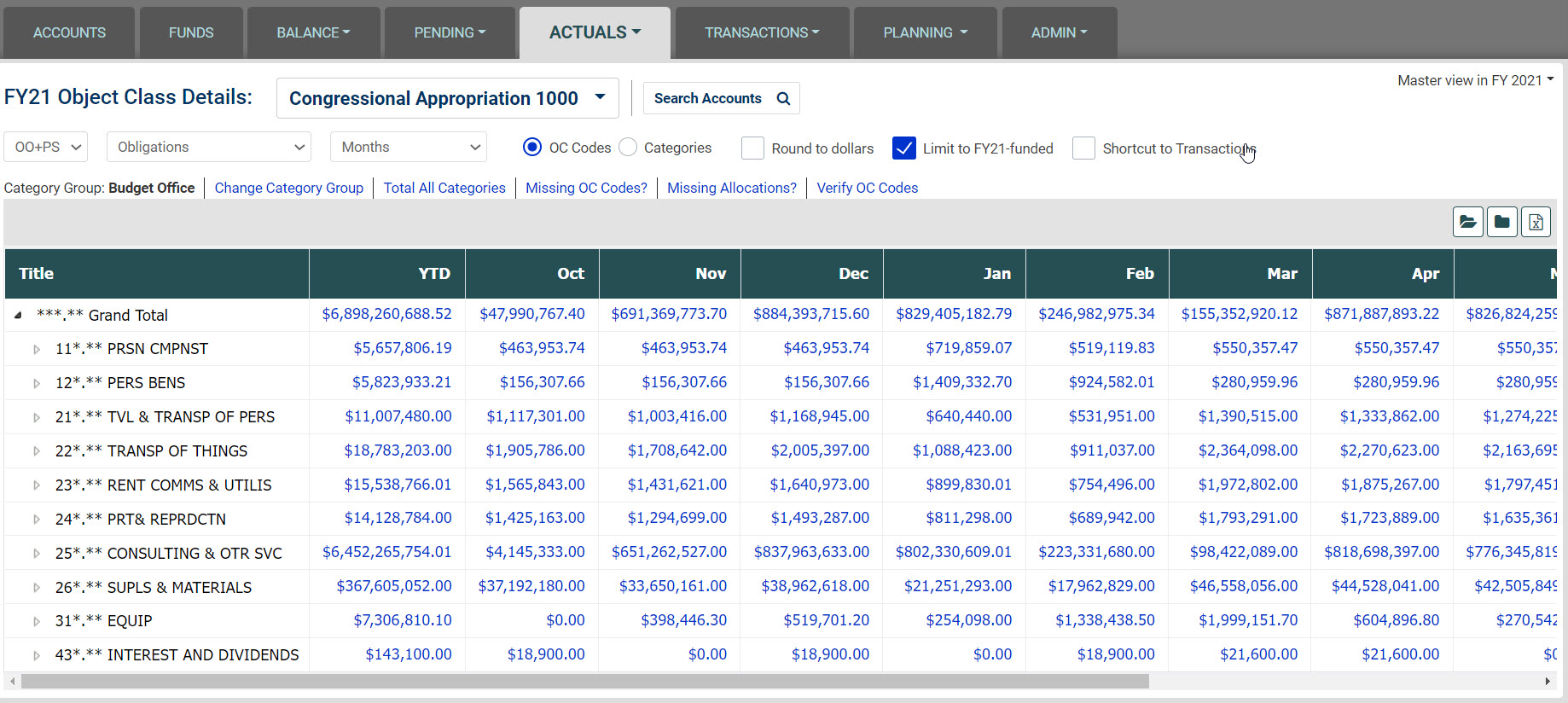Go to the ACCOUNTS tab
This screenshot has width=1568, height=703.
pyautogui.click(x=69, y=32)
